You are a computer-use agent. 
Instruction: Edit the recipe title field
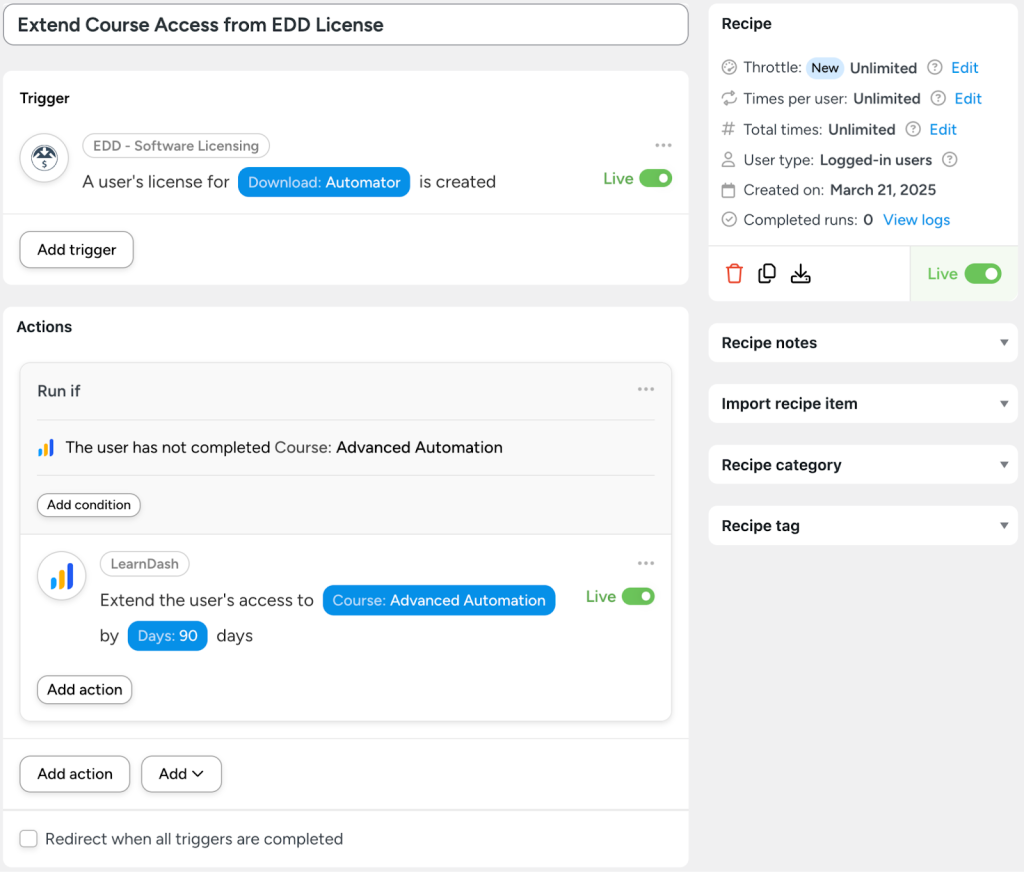pyautogui.click(x=345, y=24)
